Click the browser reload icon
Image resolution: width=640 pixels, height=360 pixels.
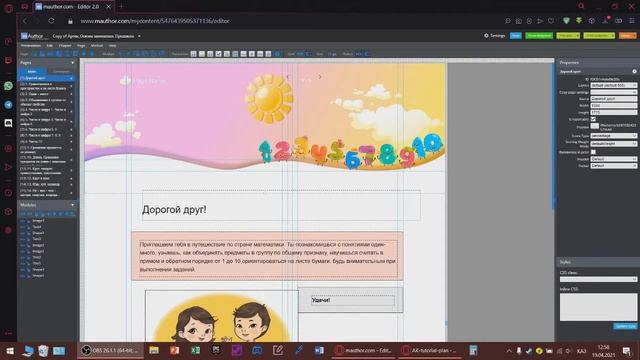(51, 21)
